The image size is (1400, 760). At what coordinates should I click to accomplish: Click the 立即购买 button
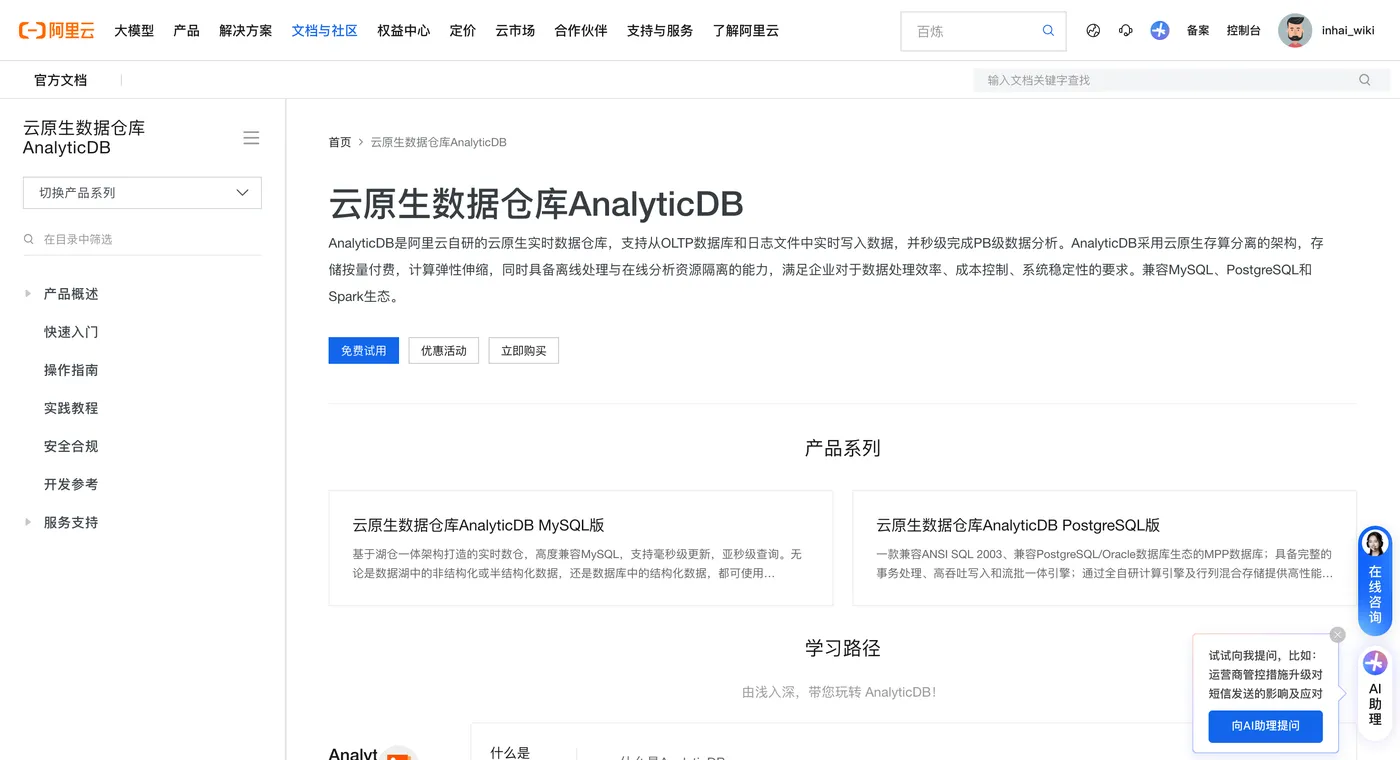click(524, 351)
